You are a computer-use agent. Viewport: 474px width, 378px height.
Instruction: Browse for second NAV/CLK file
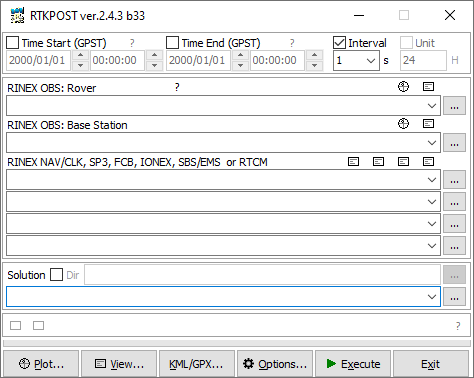coord(454,202)
